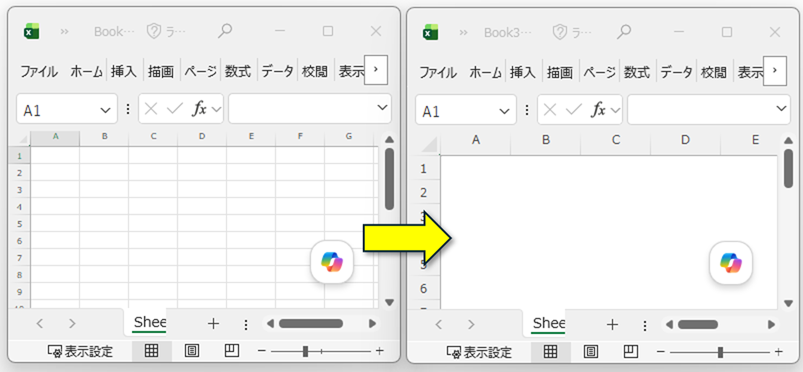This screenshot has height=372, width=803.
Task: Open function dropdown beside fx in left window
Action: [x=216, y=109]
